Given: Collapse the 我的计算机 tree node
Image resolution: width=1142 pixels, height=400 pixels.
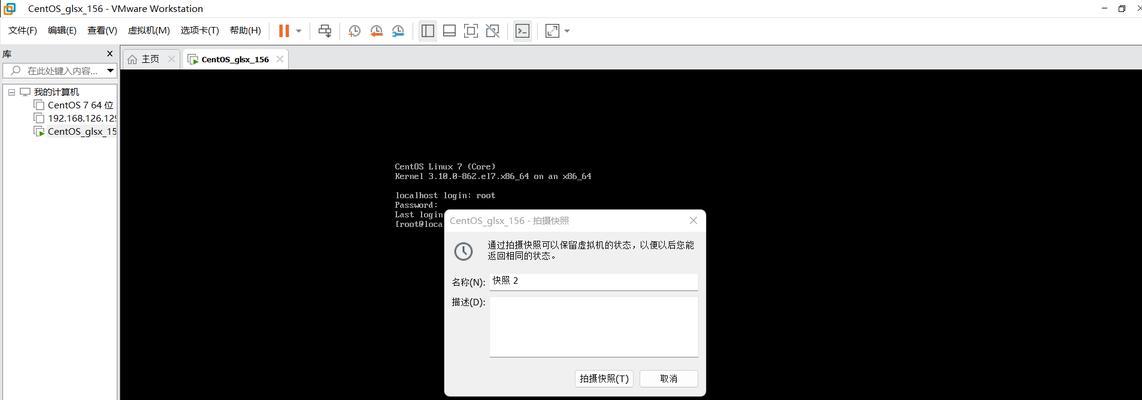Looking at the screenshot, I should 12,93.
